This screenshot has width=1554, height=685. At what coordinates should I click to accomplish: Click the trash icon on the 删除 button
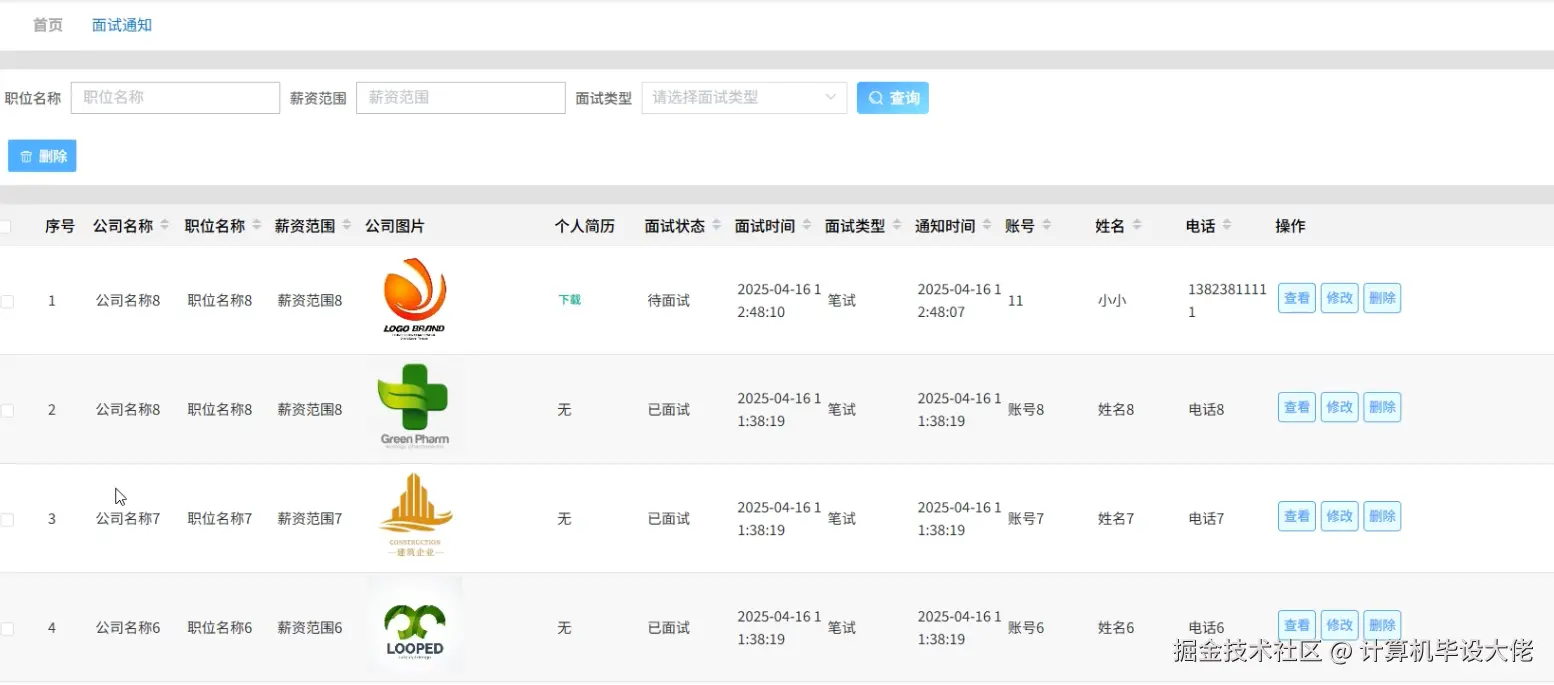coord(26,155)
